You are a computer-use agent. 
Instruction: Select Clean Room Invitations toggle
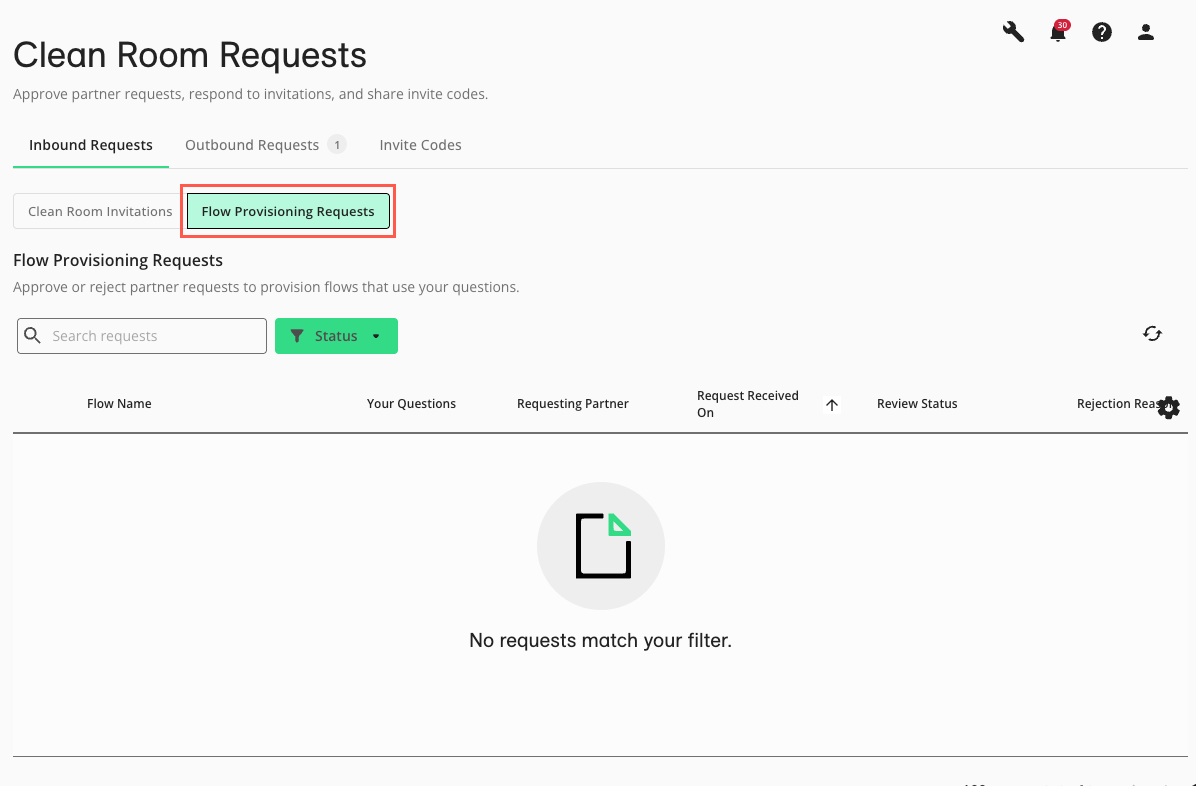point(100,211)
